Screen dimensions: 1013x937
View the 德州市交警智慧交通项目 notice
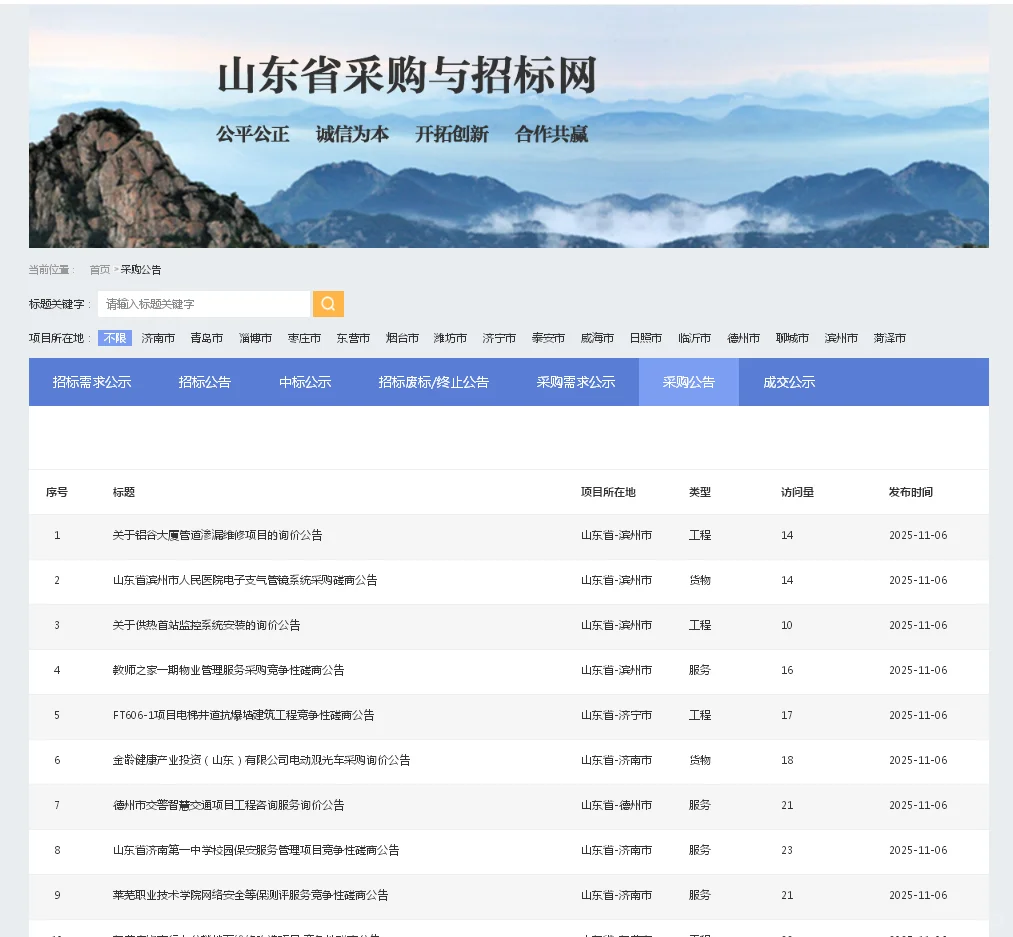tap(228, 805)
